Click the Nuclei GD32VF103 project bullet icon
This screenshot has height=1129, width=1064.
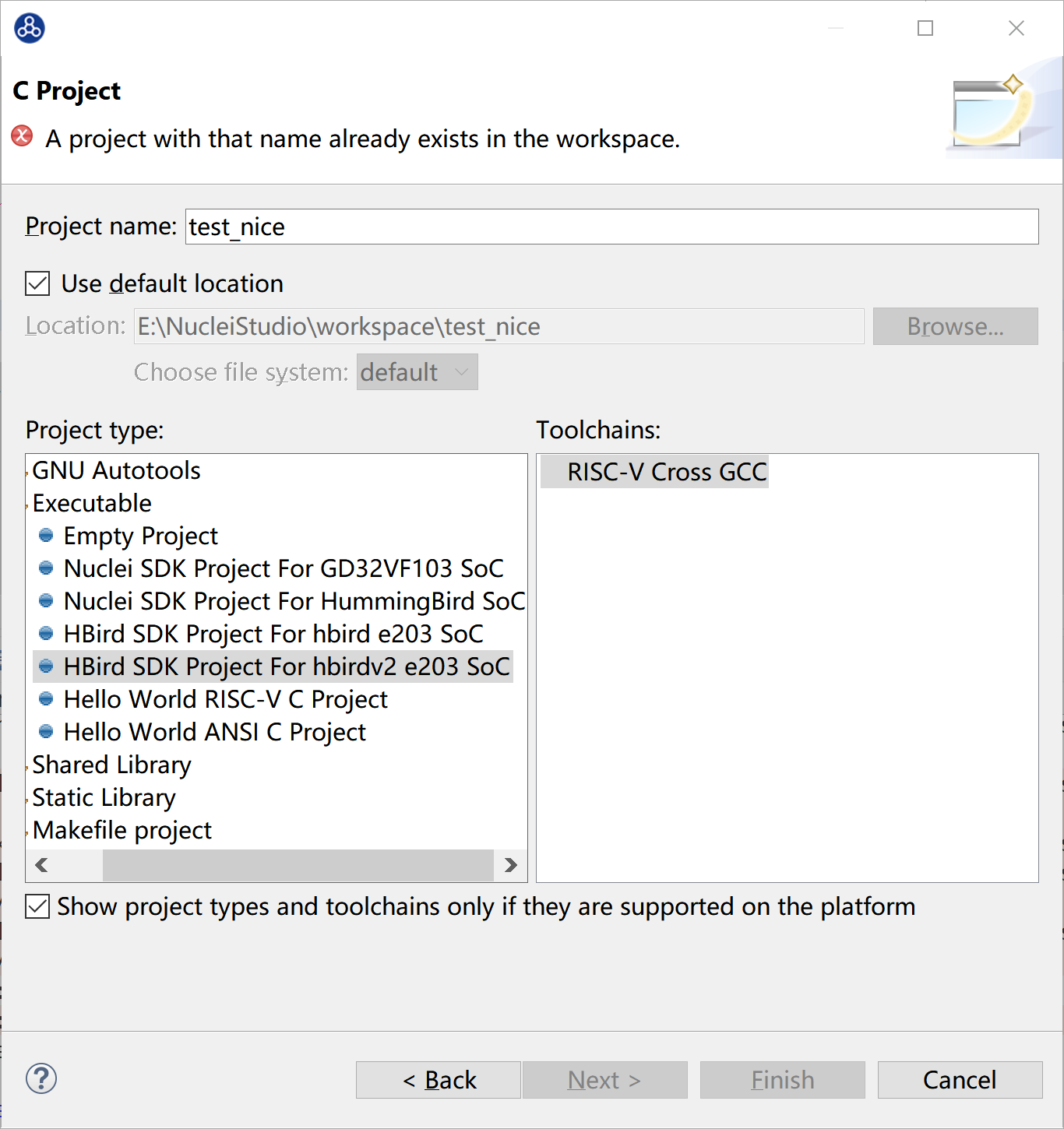pos(46,568)
